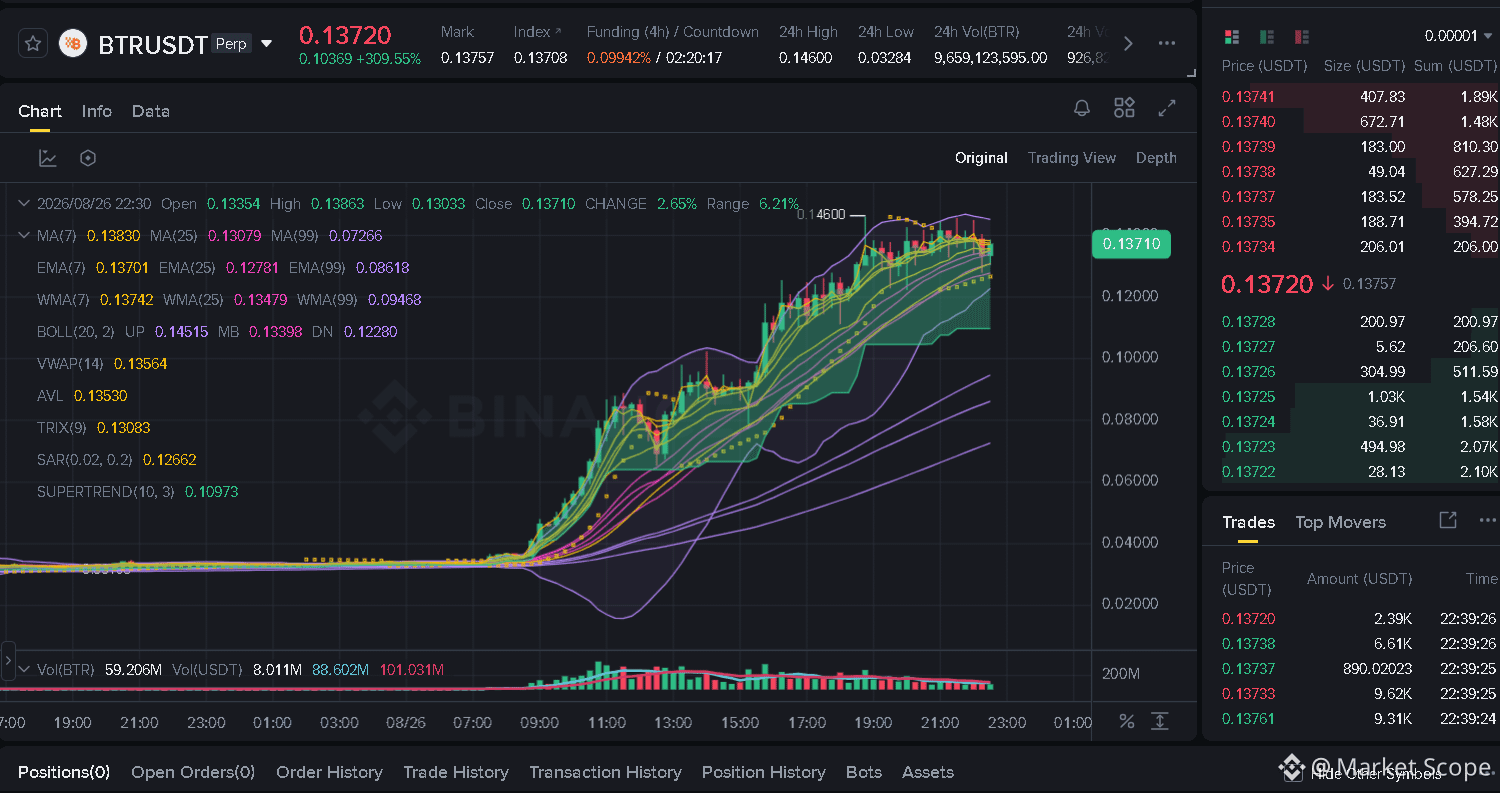Toggle auto-fit price scale icon
Image resolution: width=1500 pixels, height=793 pixels.
[x=1159, y=721]
